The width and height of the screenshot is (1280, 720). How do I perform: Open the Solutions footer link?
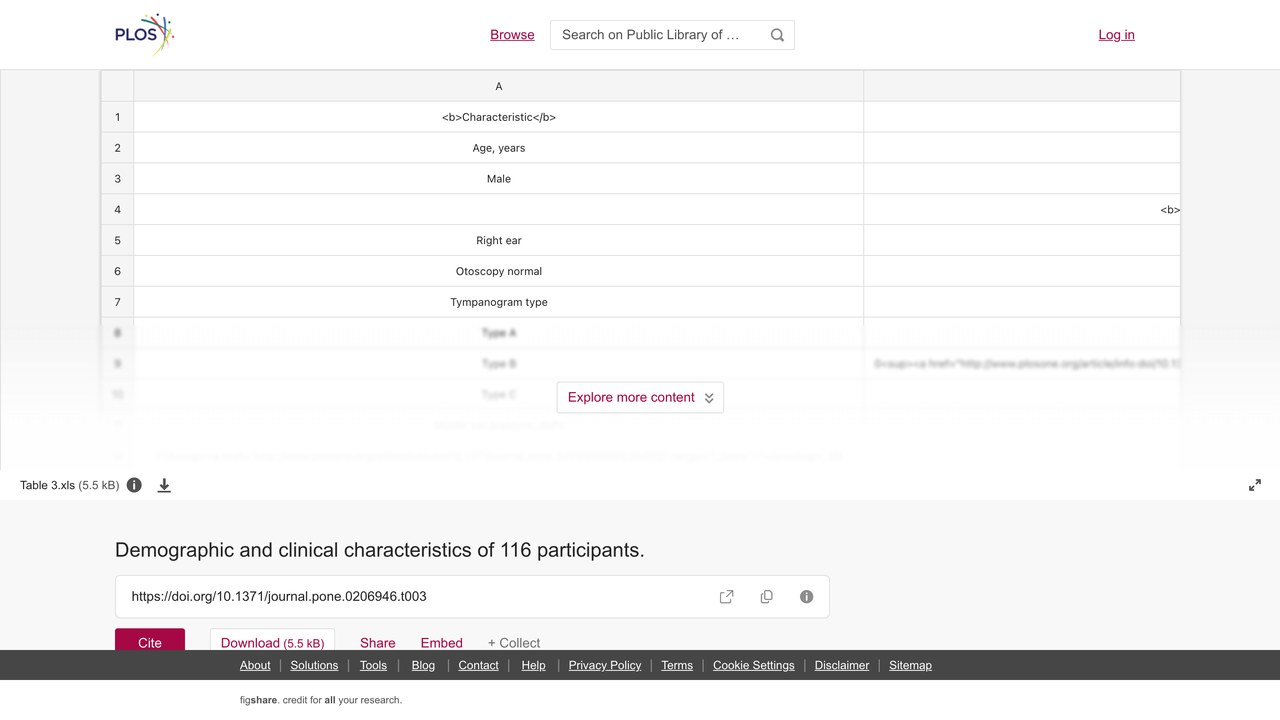click(314, 665)
